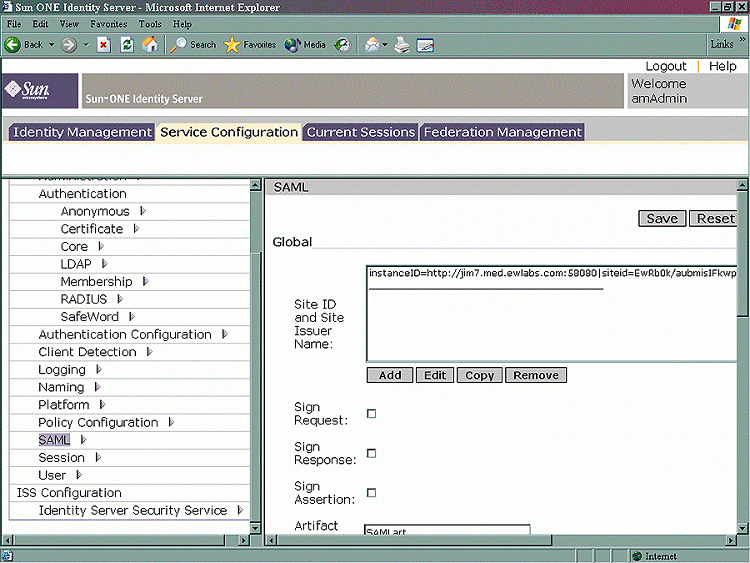
Task: Click the Copy button
Action: click(x=479, y=375)
